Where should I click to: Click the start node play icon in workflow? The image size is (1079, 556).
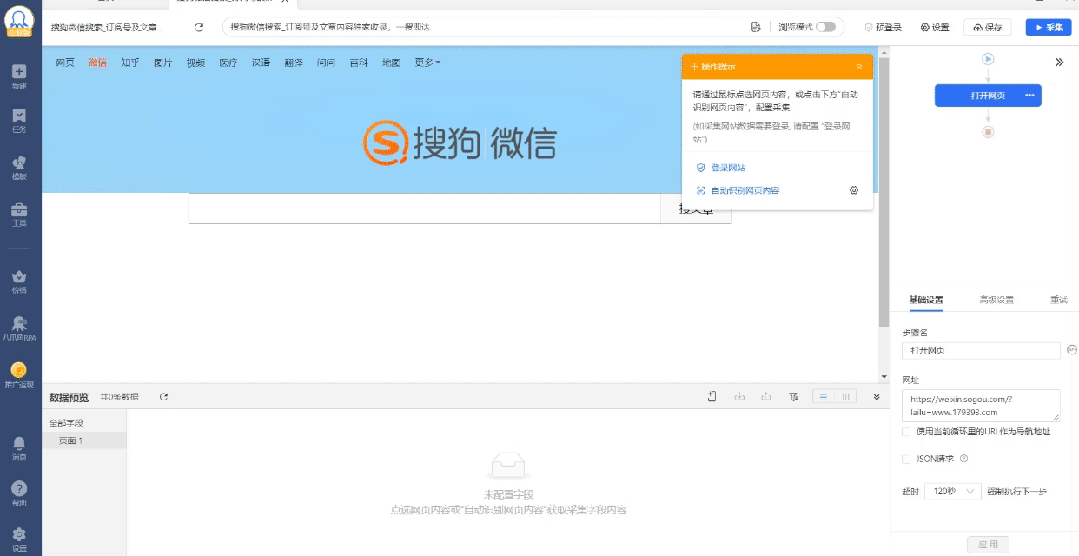pyautogui.click(x=988, y=60)
